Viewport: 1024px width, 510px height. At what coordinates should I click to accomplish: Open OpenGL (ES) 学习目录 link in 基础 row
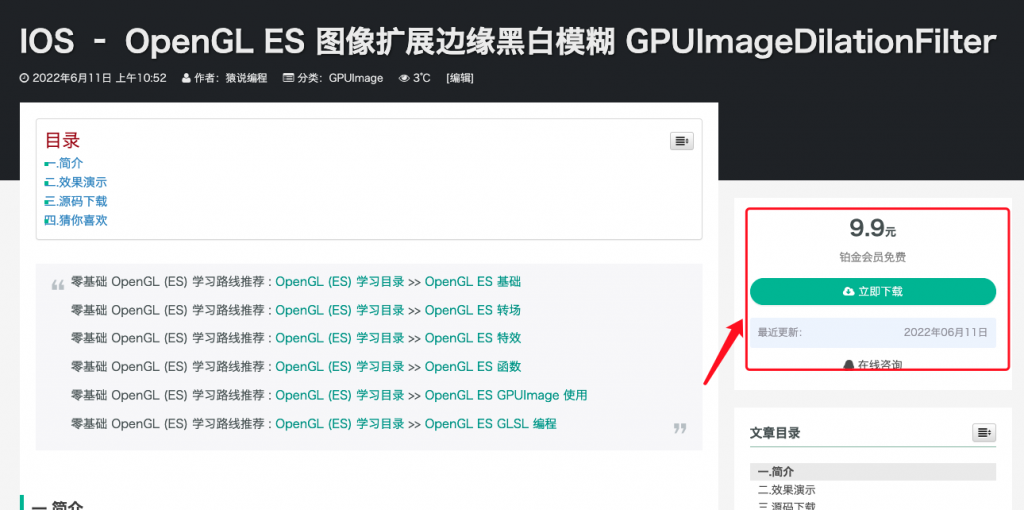click(x=340, y=281)
